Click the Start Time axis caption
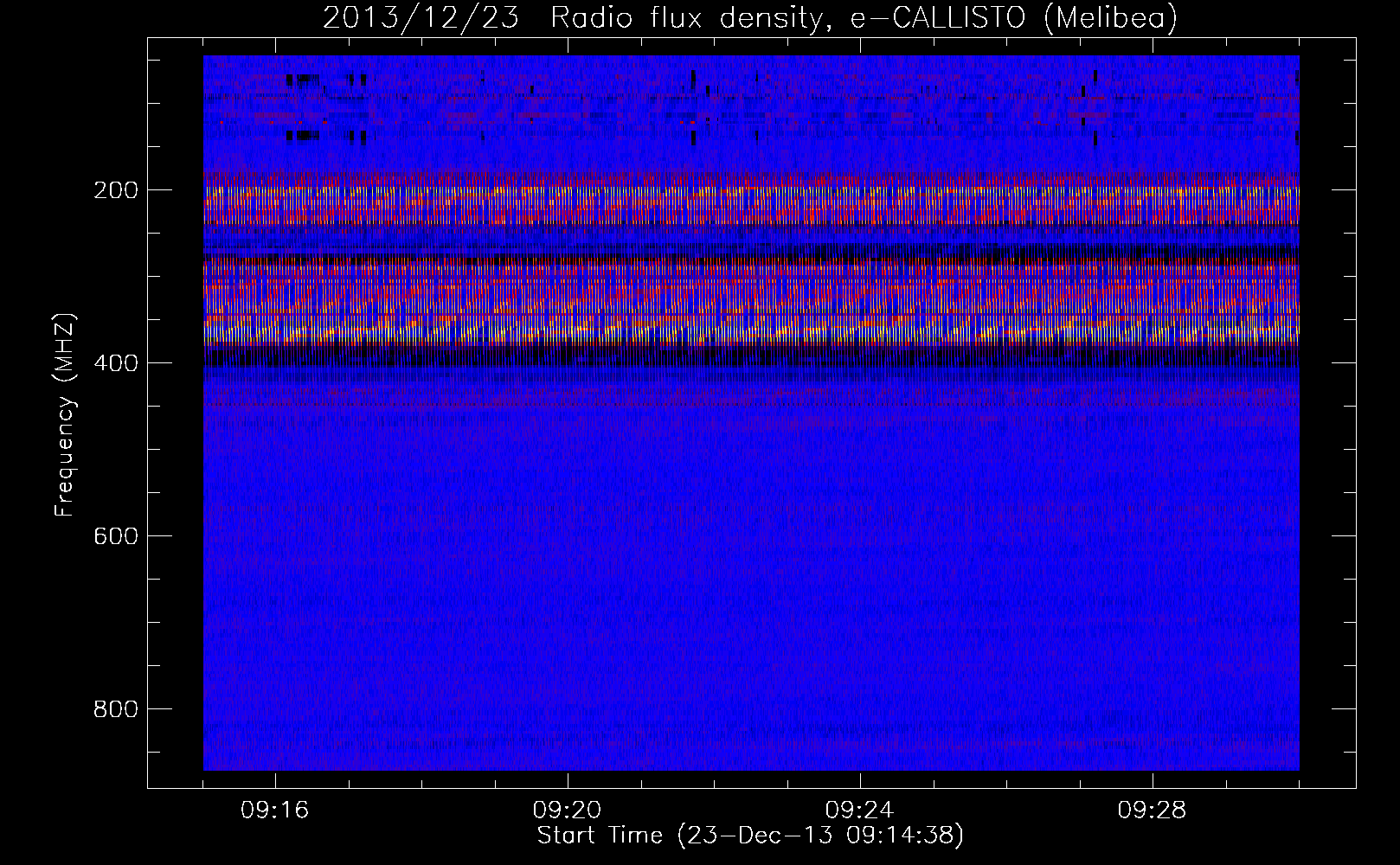 click(750, 836)
